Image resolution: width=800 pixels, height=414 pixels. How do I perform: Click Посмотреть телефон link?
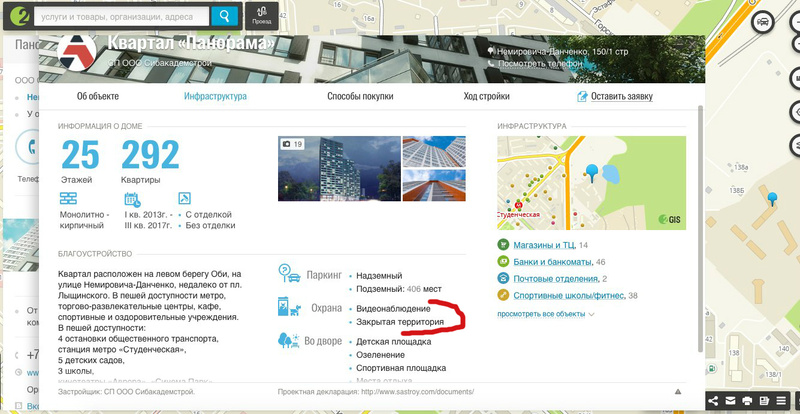tap(540, 64)
